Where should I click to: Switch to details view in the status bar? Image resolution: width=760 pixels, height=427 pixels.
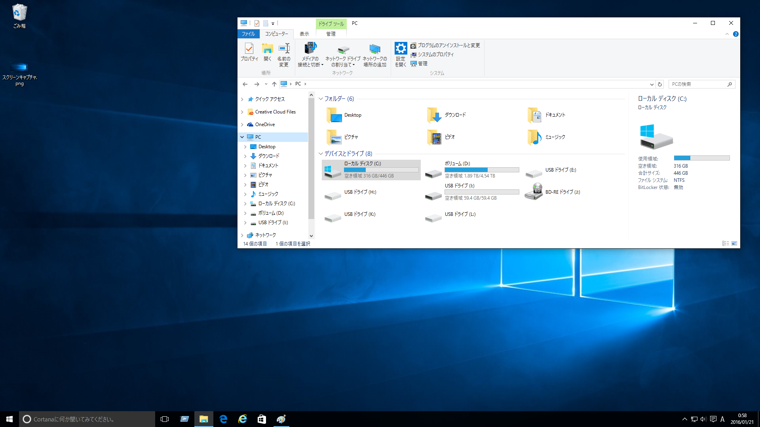(x=725, y=244)
